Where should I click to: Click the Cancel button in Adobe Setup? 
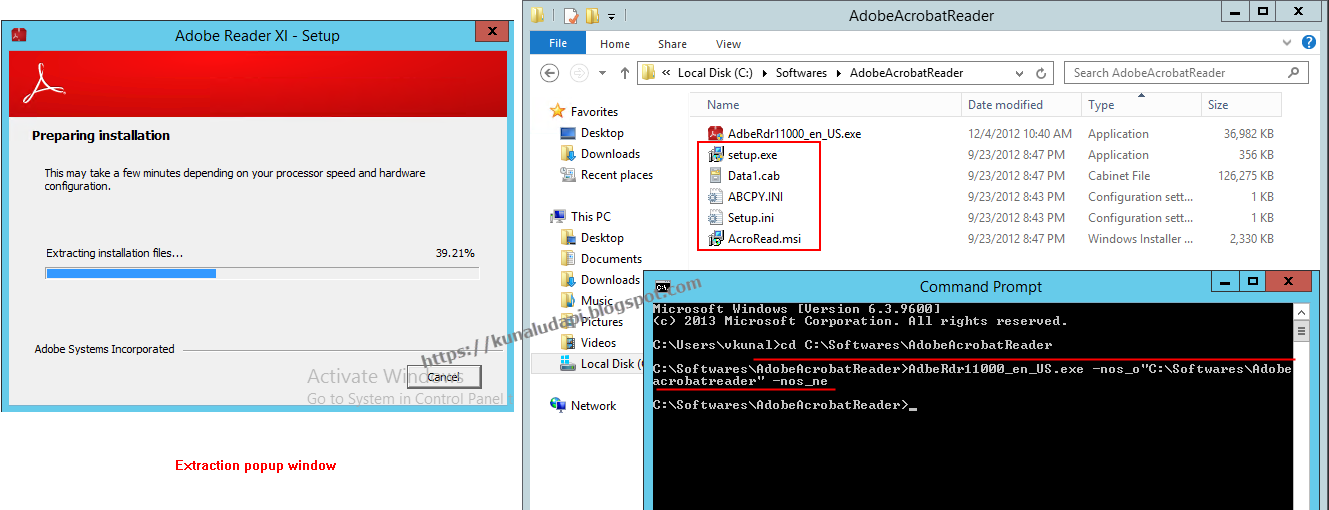click(444, 377)
